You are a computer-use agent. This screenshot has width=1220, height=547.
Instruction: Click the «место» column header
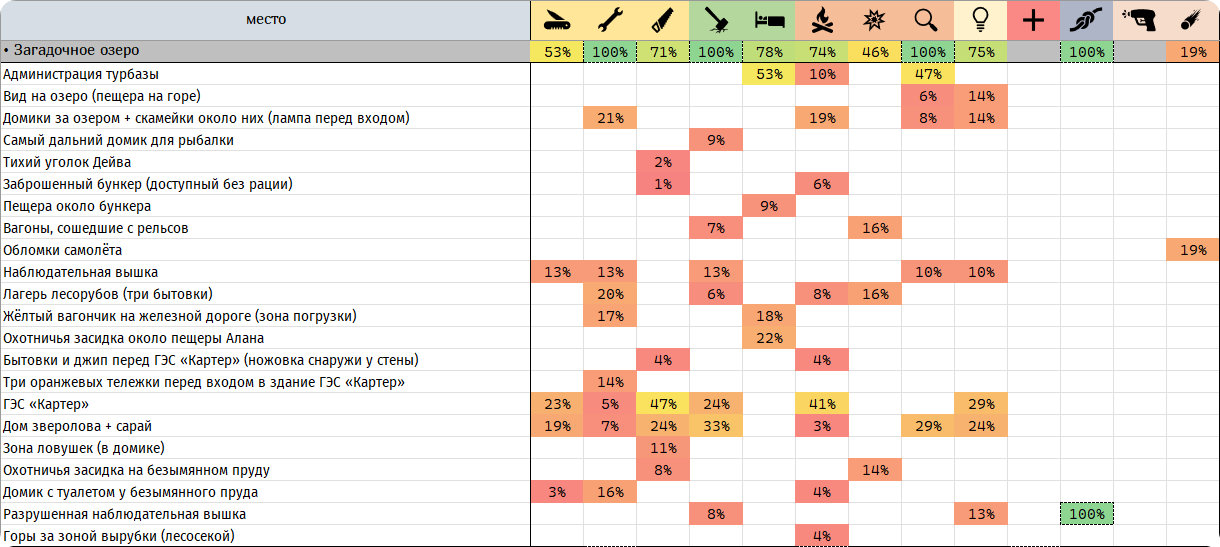pyautogui.click(x=265, y=20)
